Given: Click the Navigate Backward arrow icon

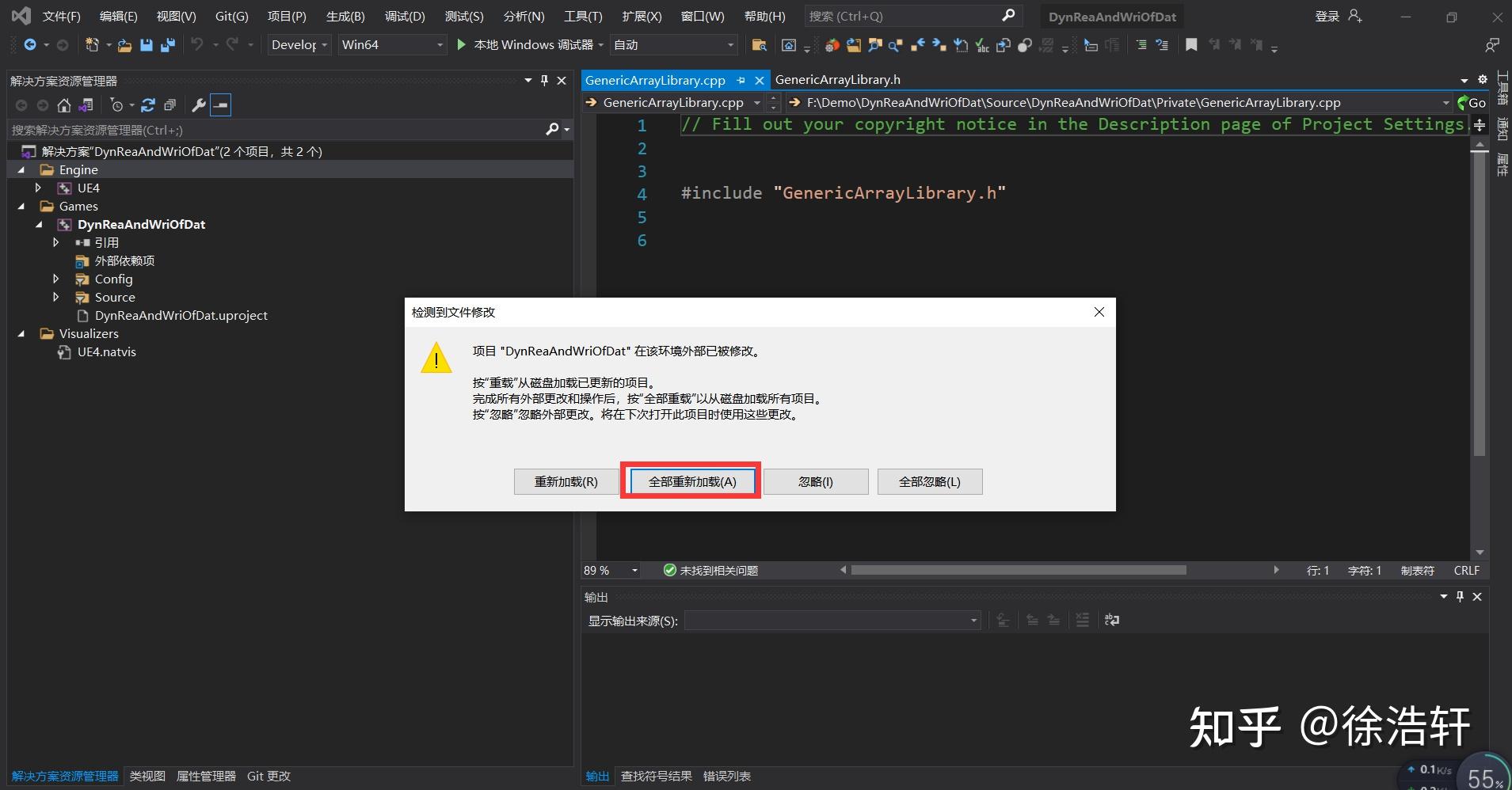Looking at the screenshot, I should click(x=29, y=45).
